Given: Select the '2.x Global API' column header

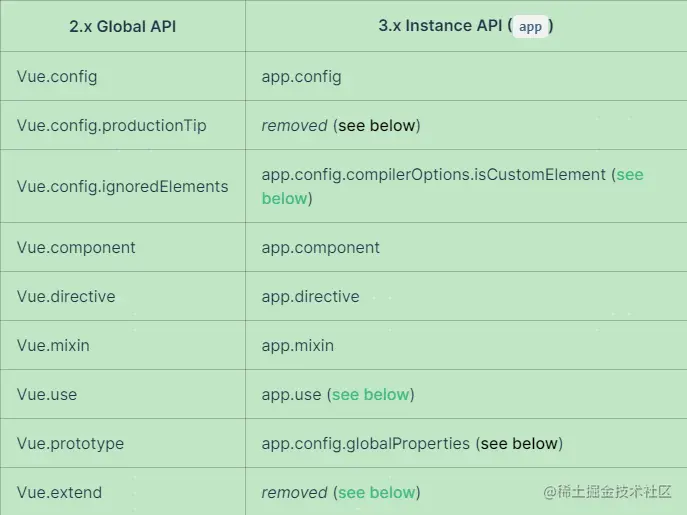Looking at the screenshot, I should [x=122, y=27].
